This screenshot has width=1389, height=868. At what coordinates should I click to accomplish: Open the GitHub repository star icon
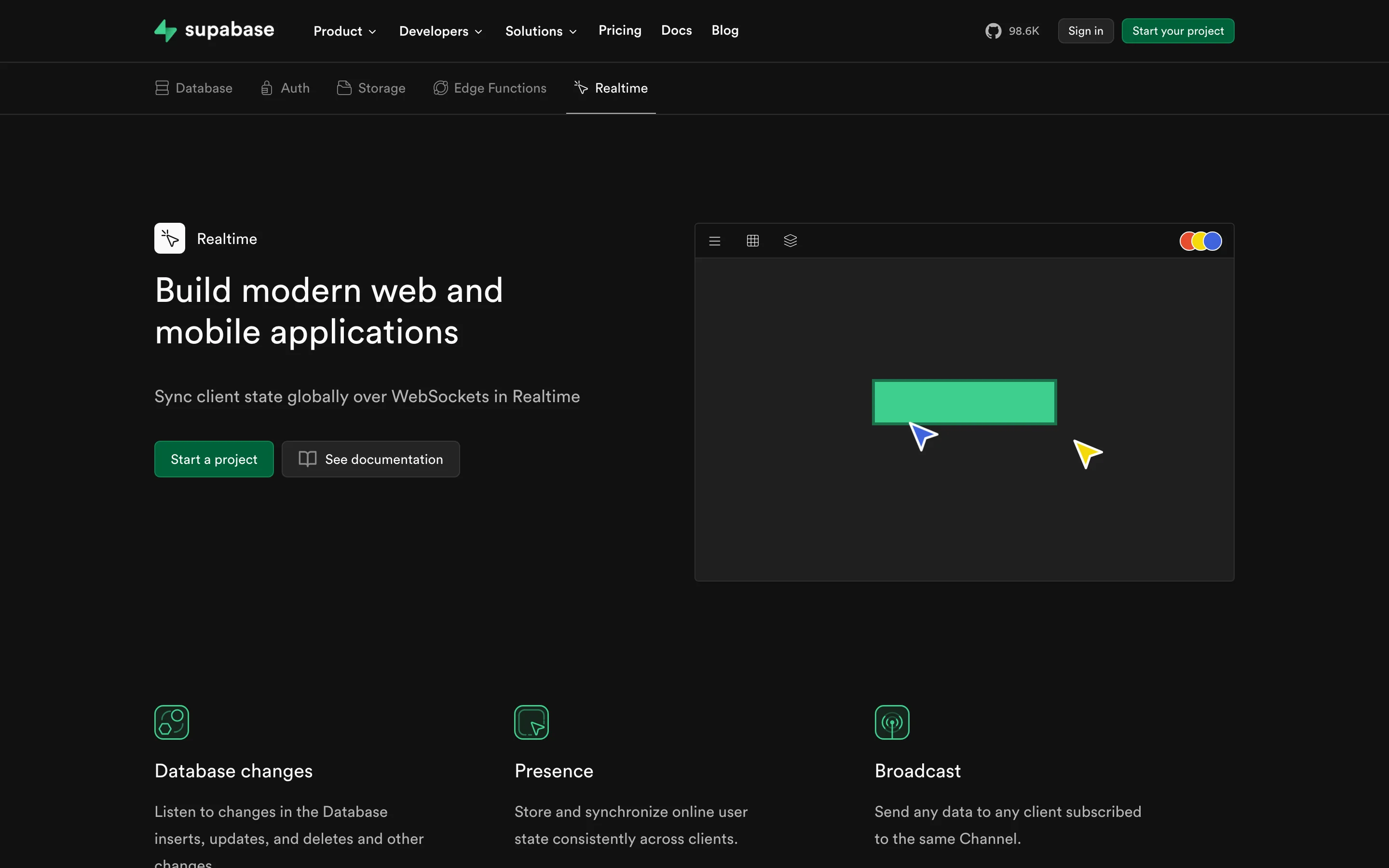(993, 31)
